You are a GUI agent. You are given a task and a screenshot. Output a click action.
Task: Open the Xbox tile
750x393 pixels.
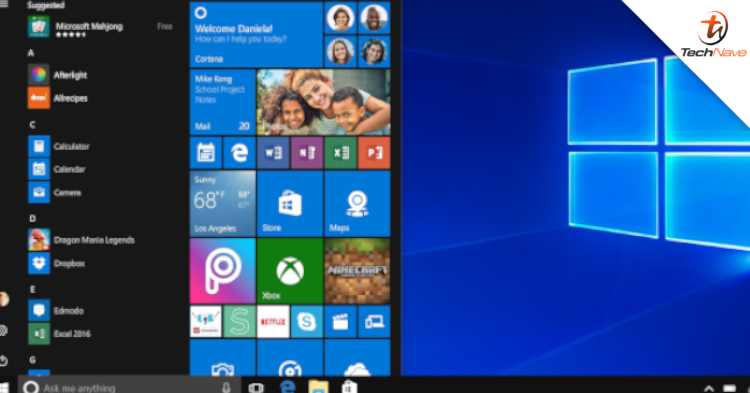[x=290, y=271]
